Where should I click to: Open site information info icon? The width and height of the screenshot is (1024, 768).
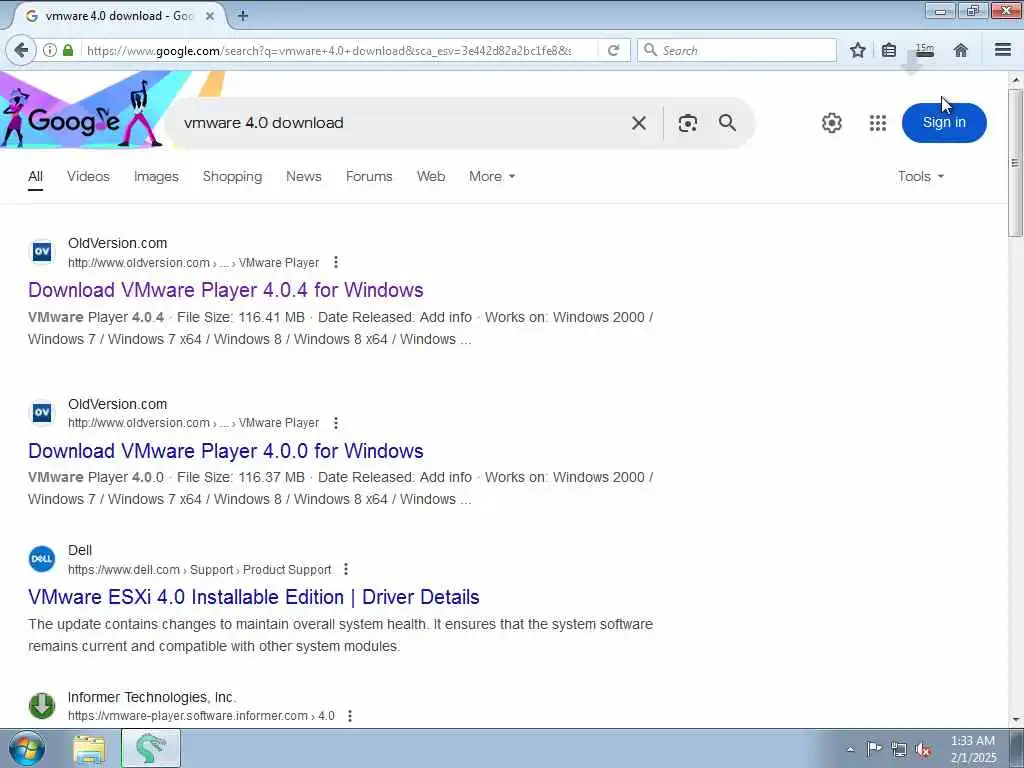50,50
